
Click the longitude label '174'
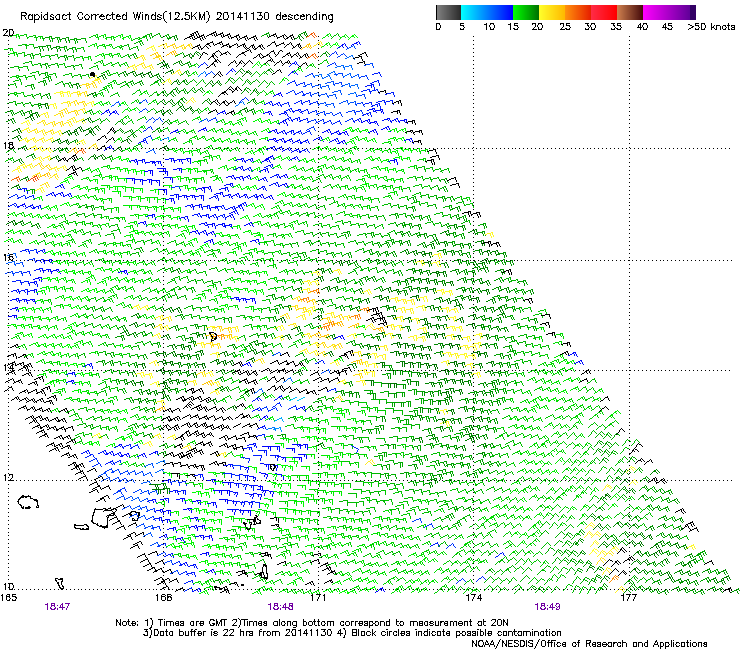(473, 598)
